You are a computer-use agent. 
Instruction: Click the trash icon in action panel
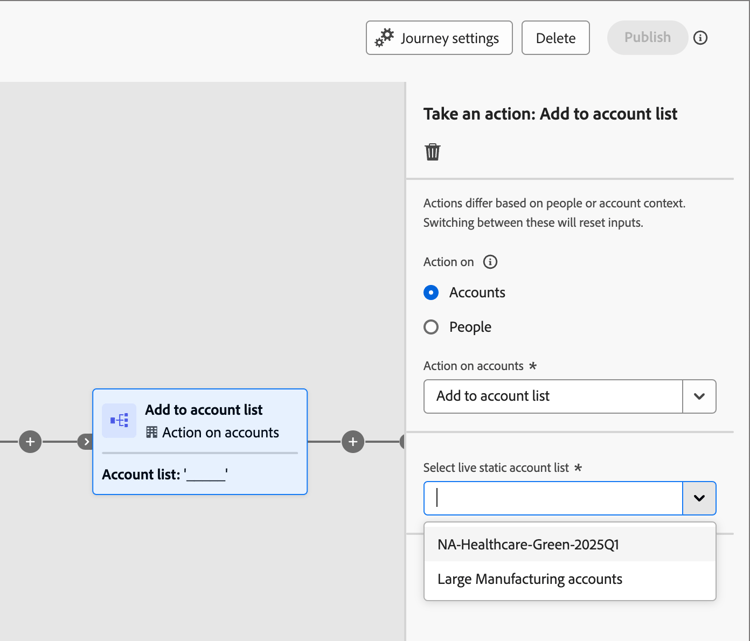(x=433, y=152)
